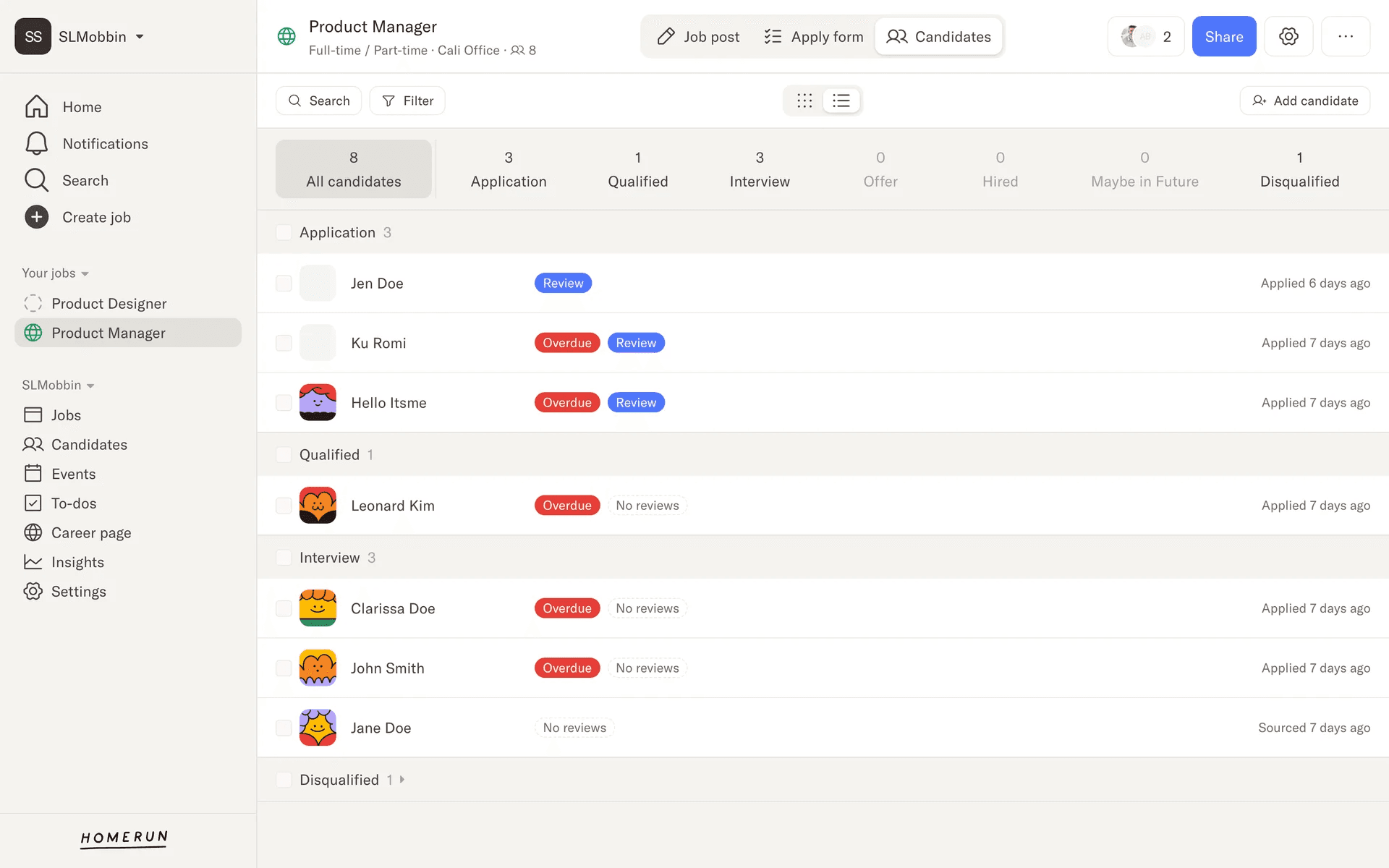Click Add candidate button

click(x=1304, y=101)
